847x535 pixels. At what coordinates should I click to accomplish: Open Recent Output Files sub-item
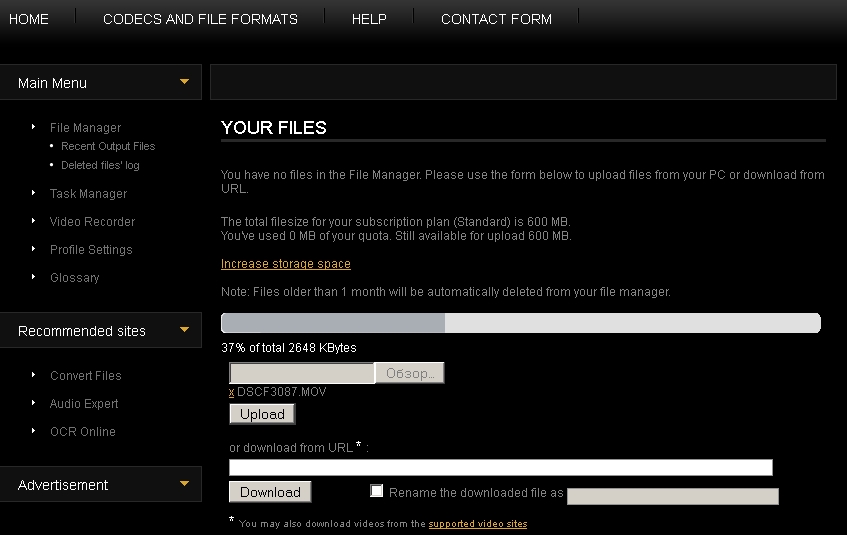click(108, 146)
